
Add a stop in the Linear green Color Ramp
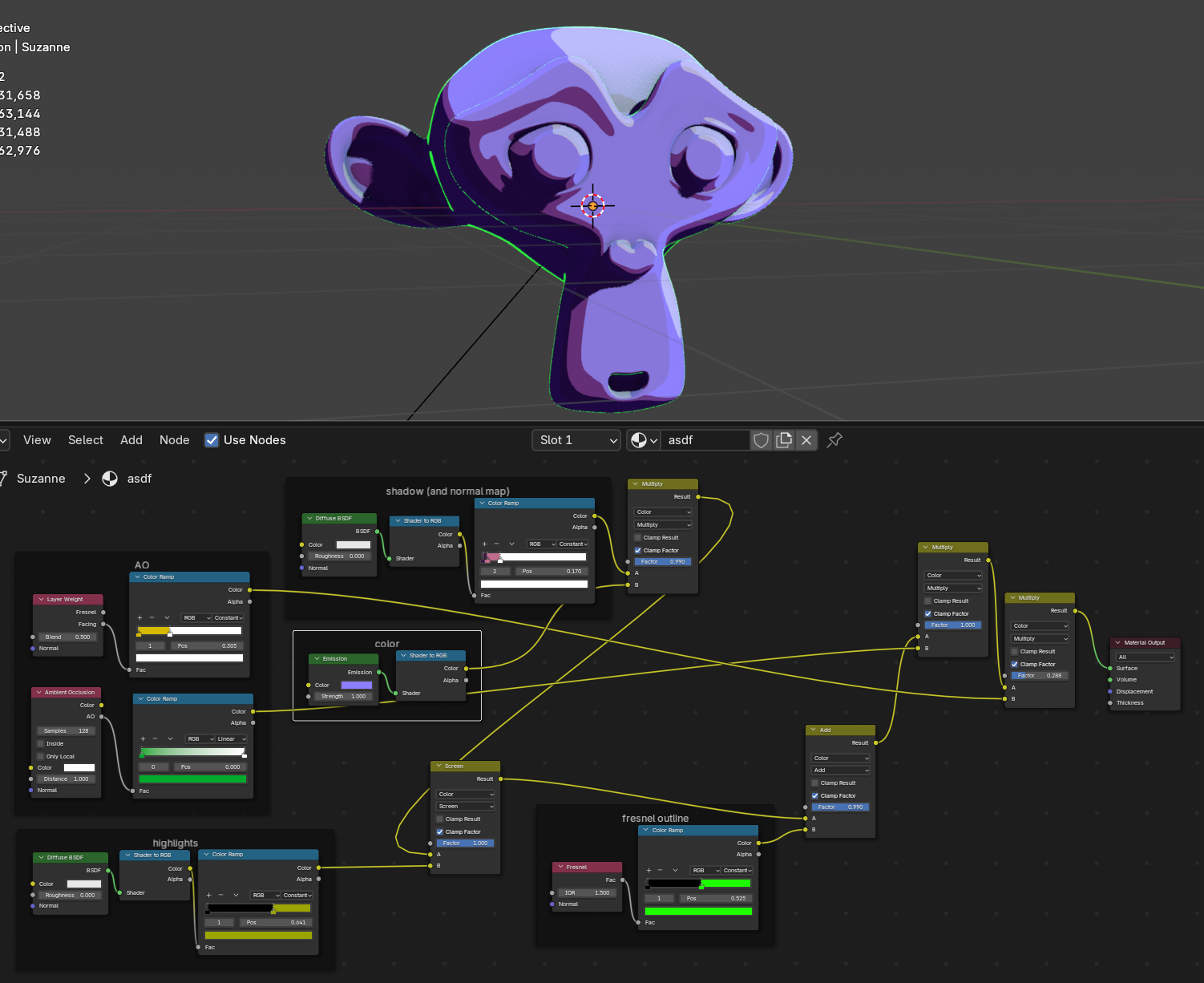pos(143,738)
